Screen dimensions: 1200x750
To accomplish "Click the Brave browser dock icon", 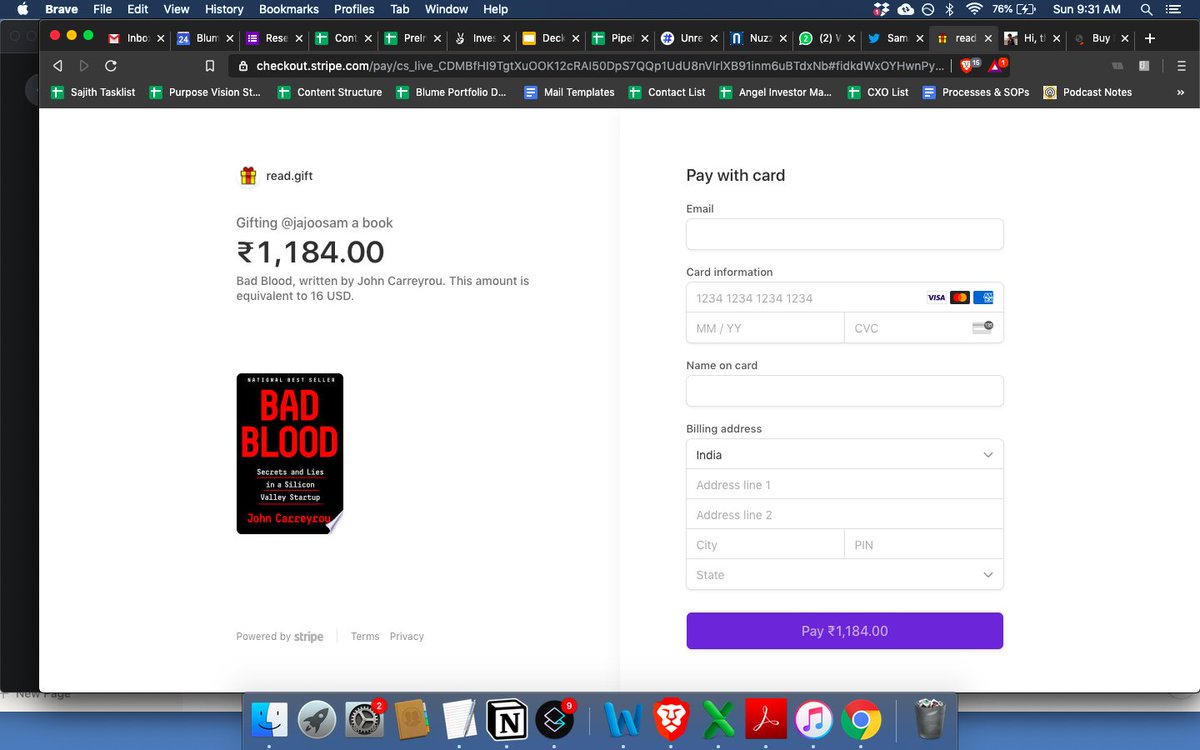I will coord(672,719).
